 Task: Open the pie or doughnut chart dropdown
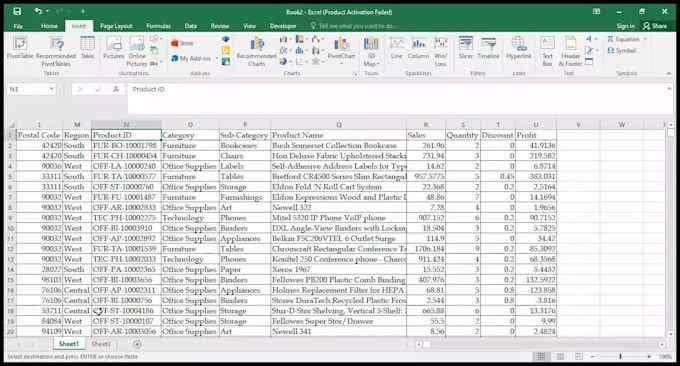(285, 62)
